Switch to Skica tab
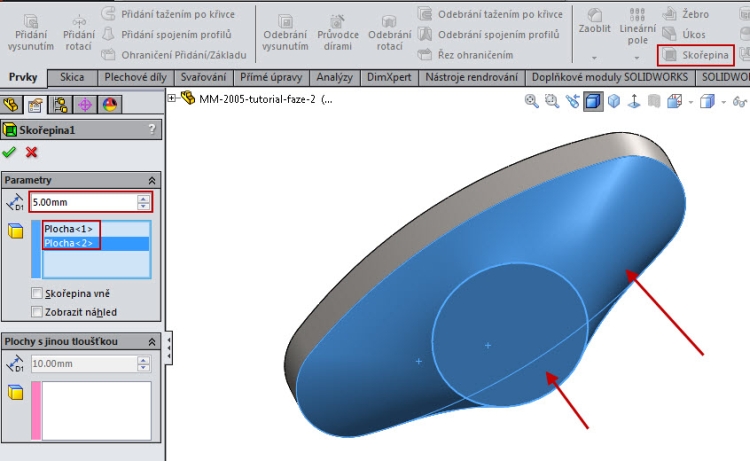This screenshot has width=750, height=461. pyautogui.click(x=72, y=77)
